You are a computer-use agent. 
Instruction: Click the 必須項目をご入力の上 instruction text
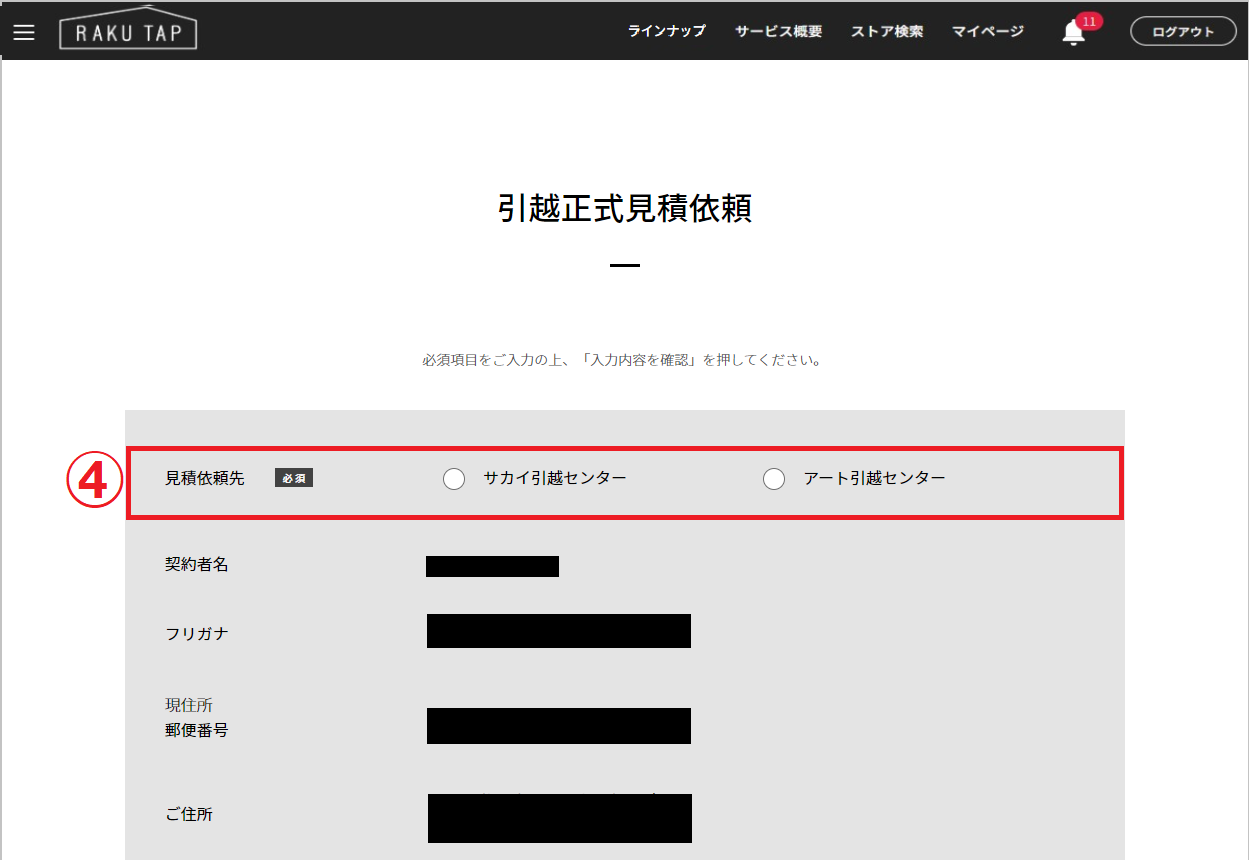623,360
